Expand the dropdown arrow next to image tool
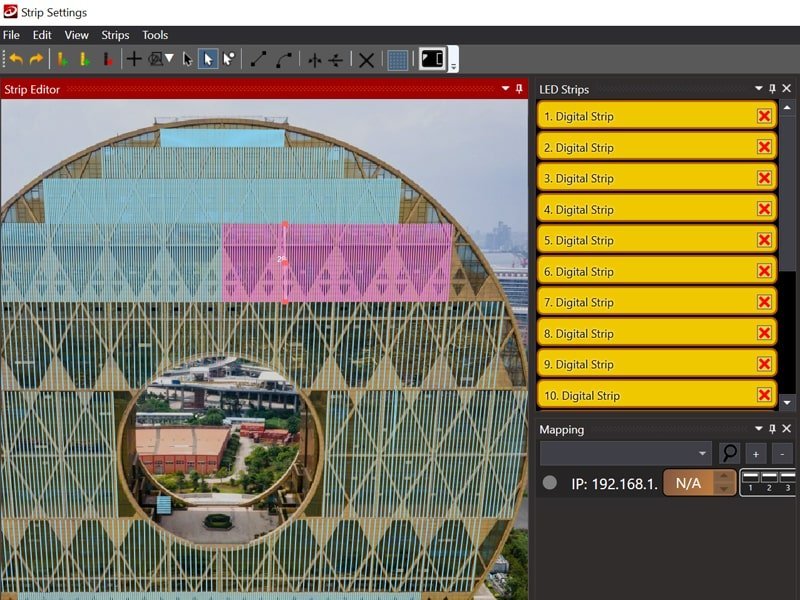This screenshot has width=800, height=600. pyautogui.click(x=169, y=58)
